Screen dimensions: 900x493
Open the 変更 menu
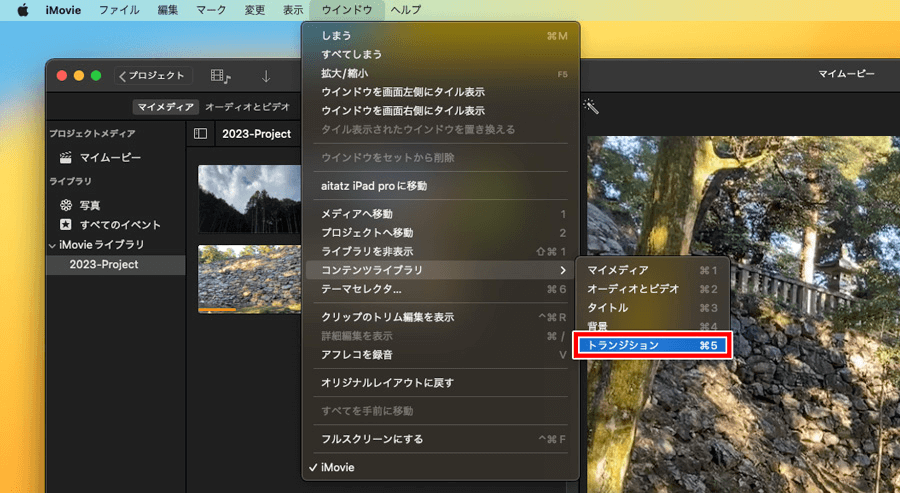click(255, 10)
